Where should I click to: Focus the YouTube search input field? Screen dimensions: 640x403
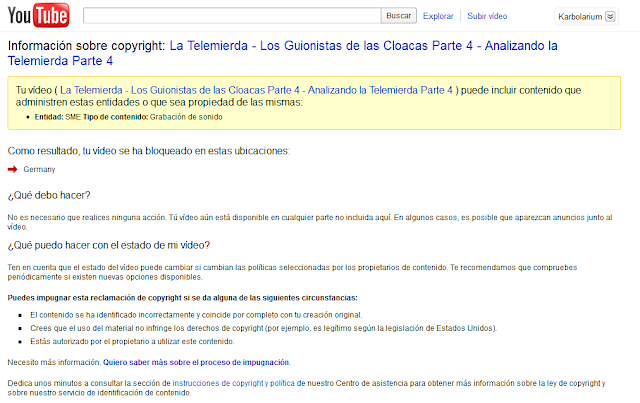232,16
